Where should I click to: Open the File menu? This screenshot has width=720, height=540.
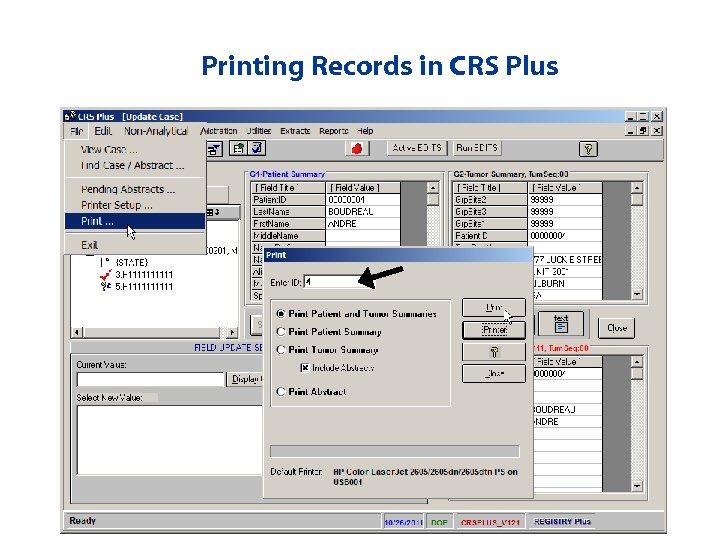(x=77, y=131)
